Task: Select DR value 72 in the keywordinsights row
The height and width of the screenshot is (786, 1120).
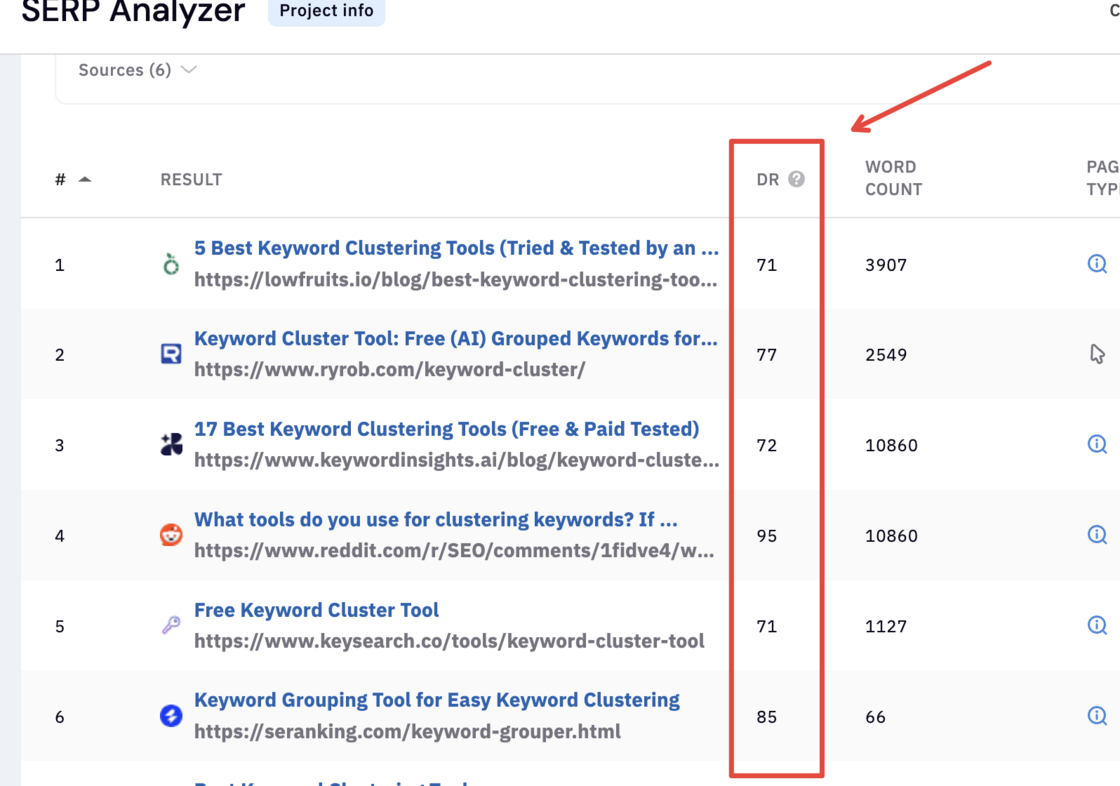Action: pos(766,446)
